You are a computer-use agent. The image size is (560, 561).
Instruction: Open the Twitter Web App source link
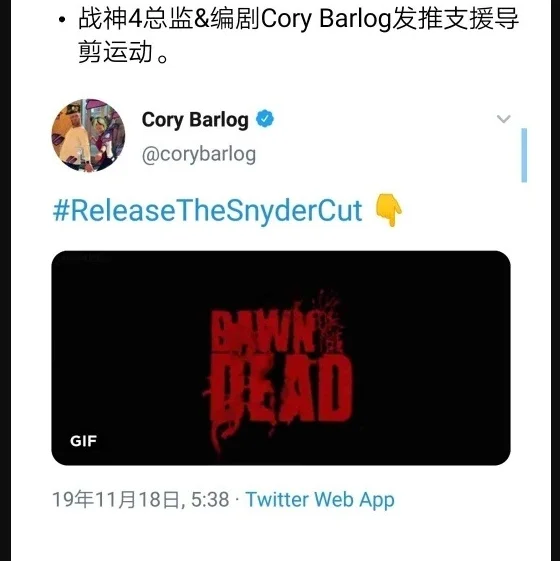coord(320,499)
